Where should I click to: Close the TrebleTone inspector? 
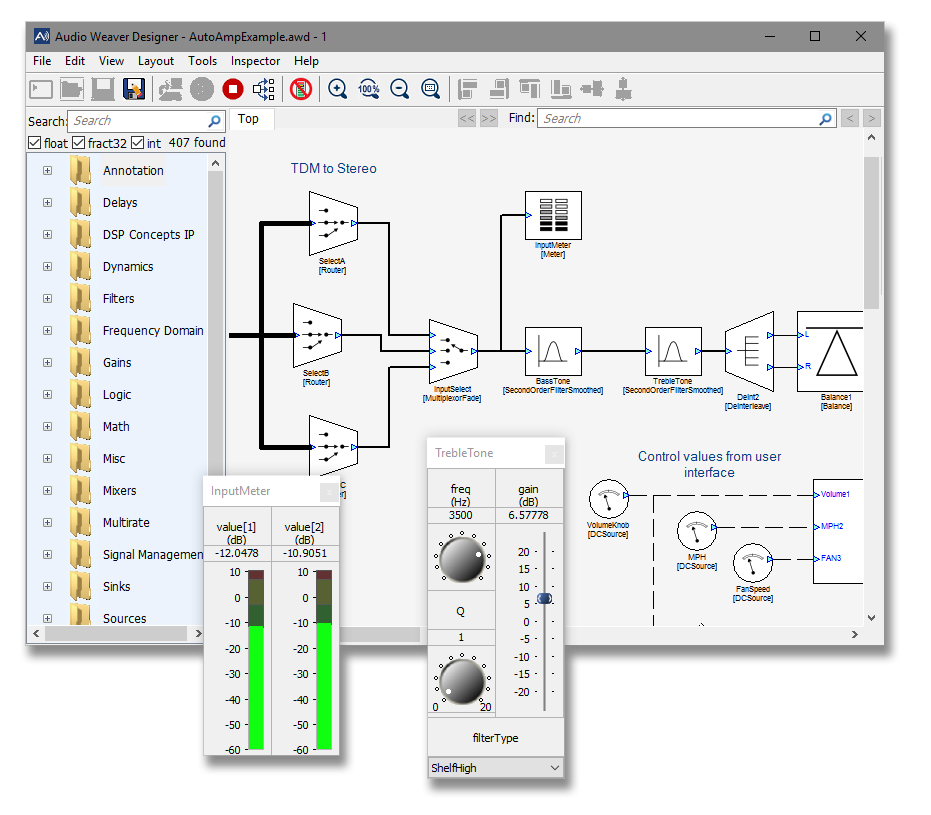point(554,454)
